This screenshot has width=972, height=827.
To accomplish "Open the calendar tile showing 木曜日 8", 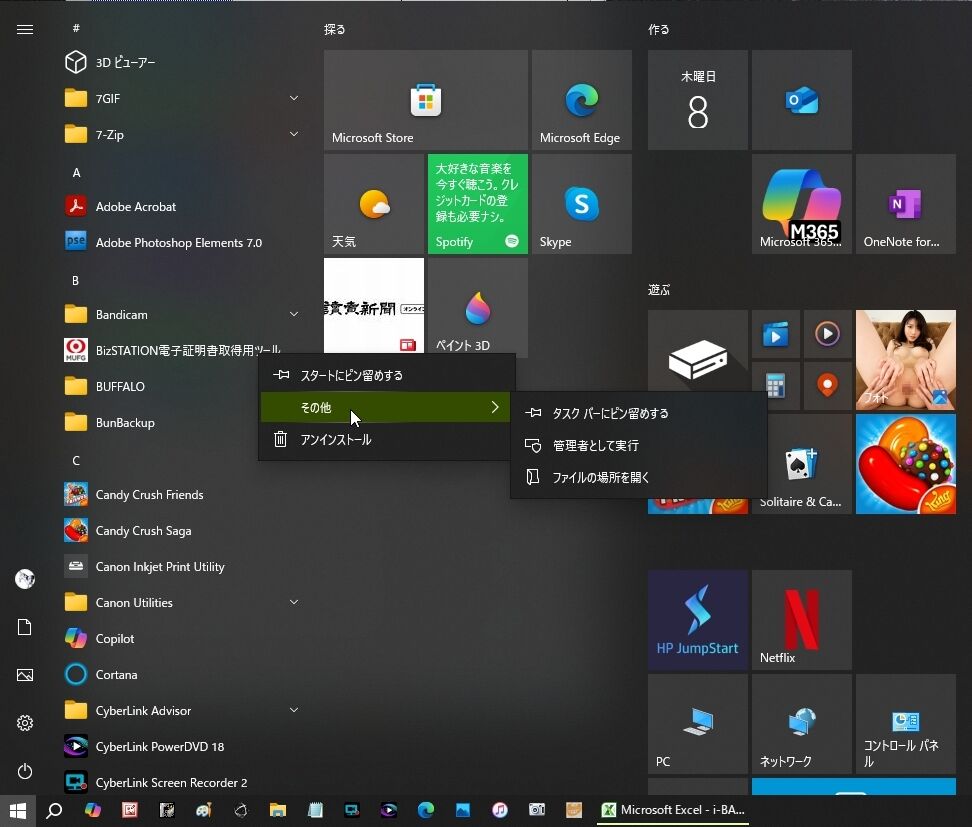I will [697, 100].
